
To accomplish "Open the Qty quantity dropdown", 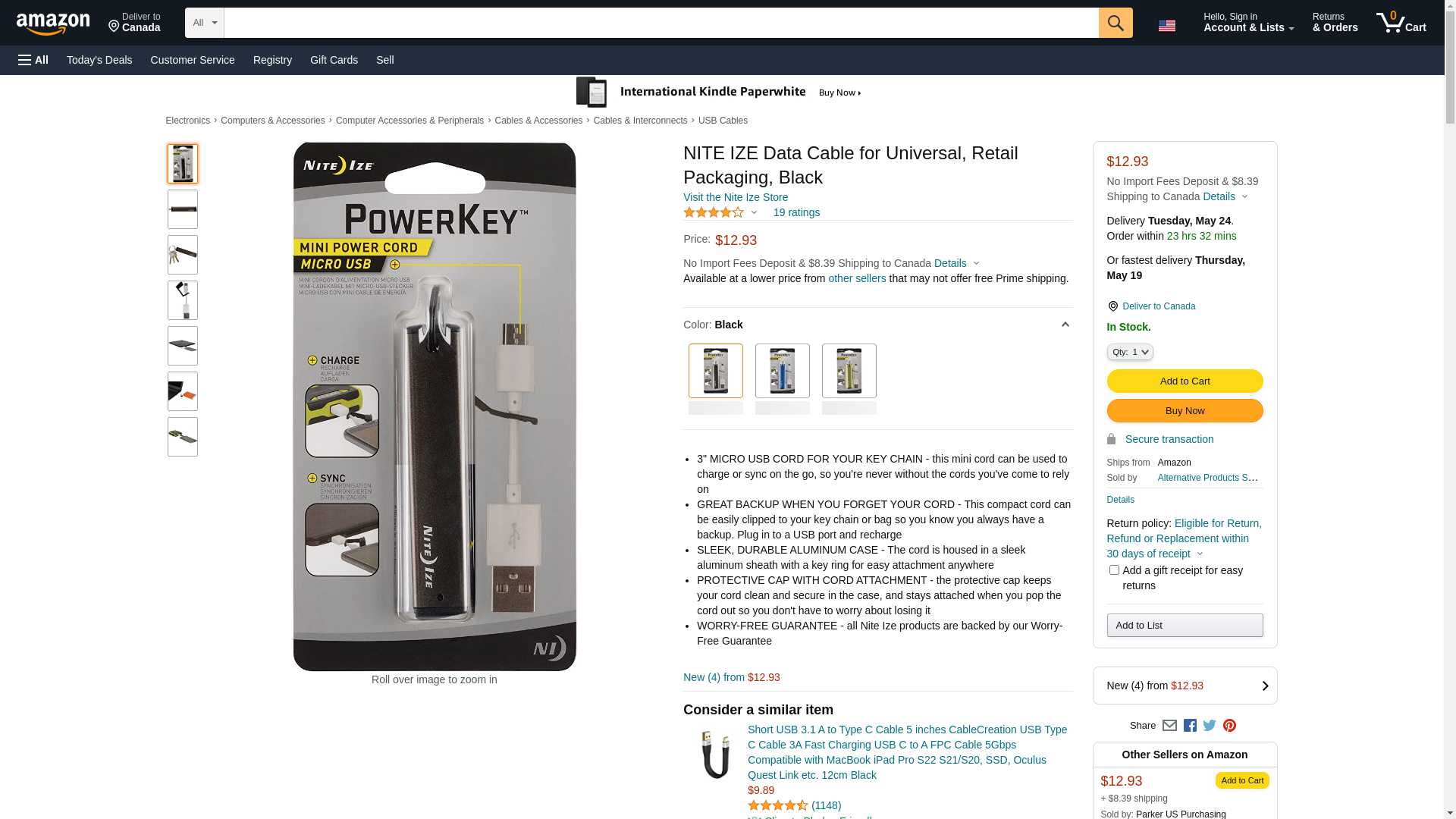I will [x=1129, y=352].
